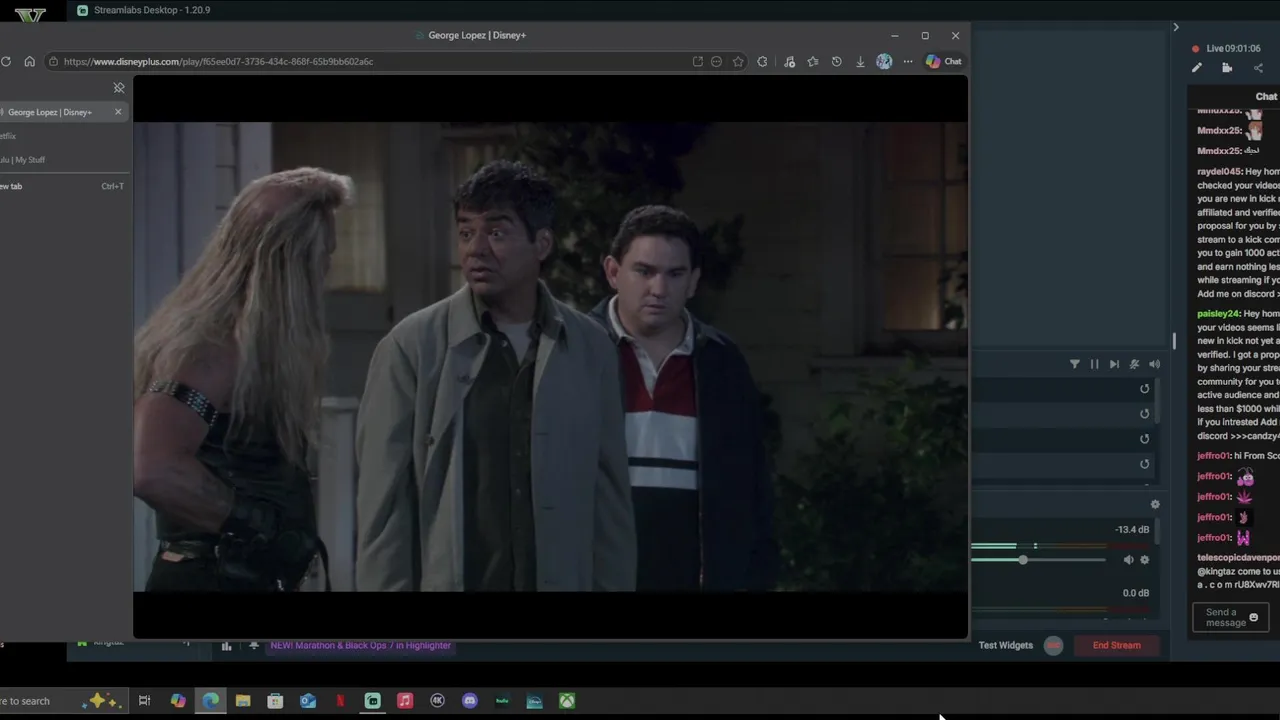Open media control music note icon
Viewport: 1280px width, 720px height.
click(x=789, y=61)
